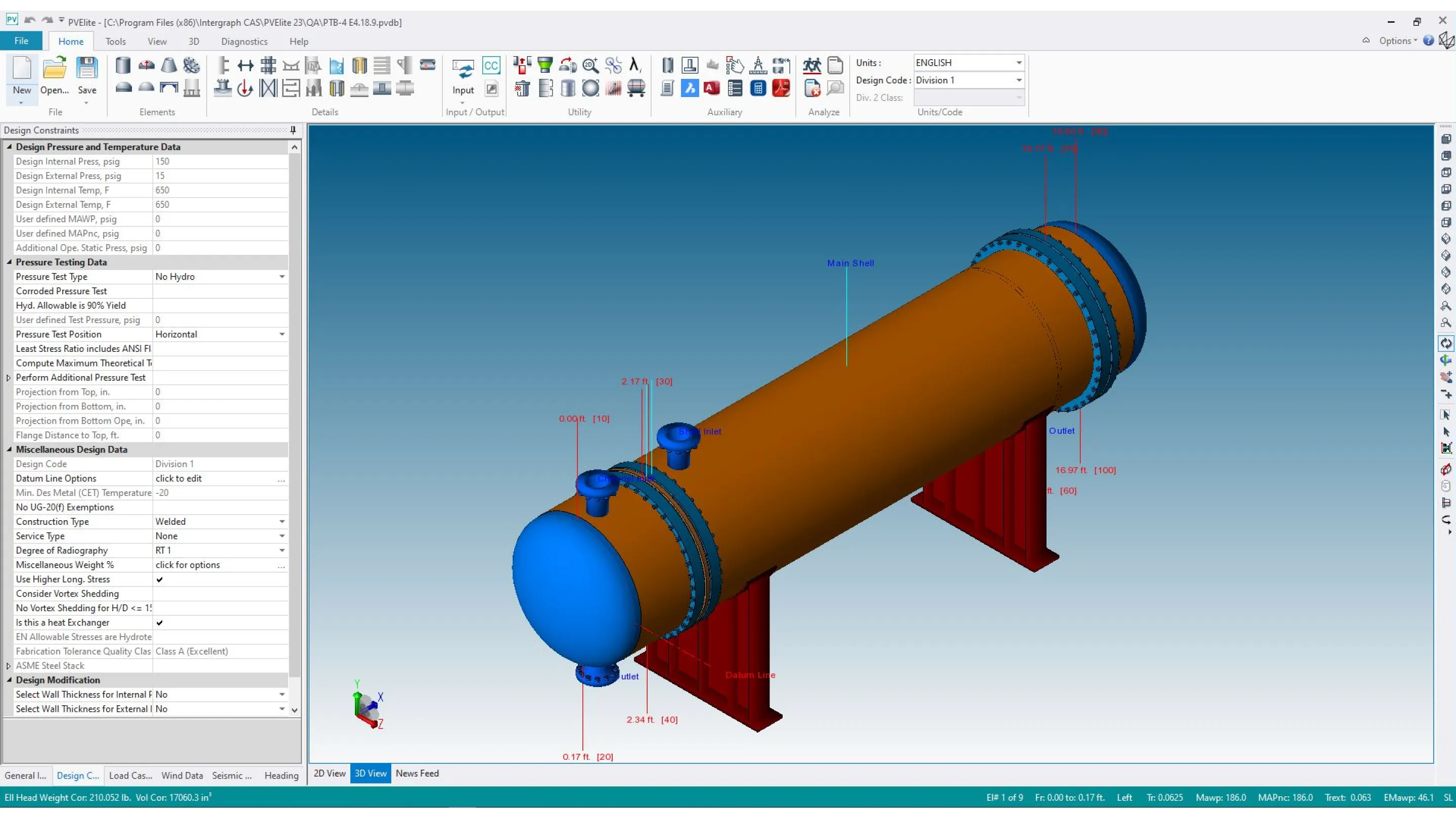Toggle Use Higher Long. Stress checkbox
The height and width of the screenshot is (819, 1456).
pyautogui.click(x=160, y=579)
